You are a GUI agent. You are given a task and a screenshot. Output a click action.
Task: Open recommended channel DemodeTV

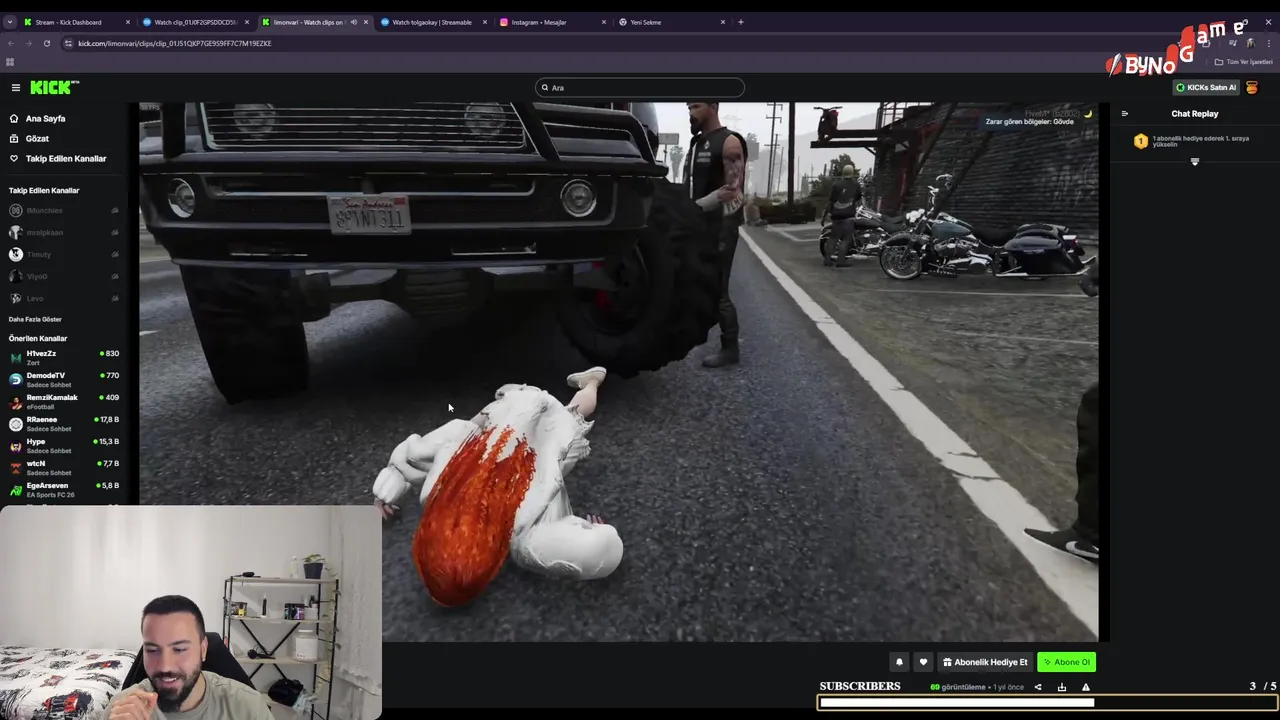62,379
